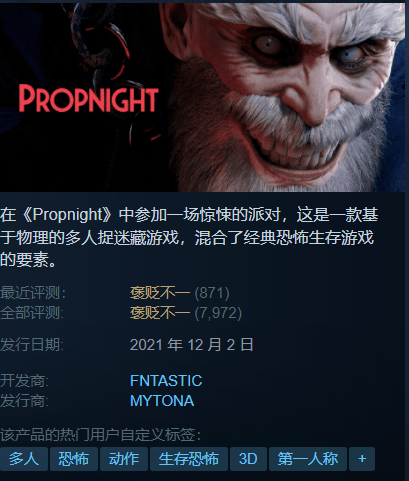Click the recent review count (871)
409x481 pixels.
[212, 293]
